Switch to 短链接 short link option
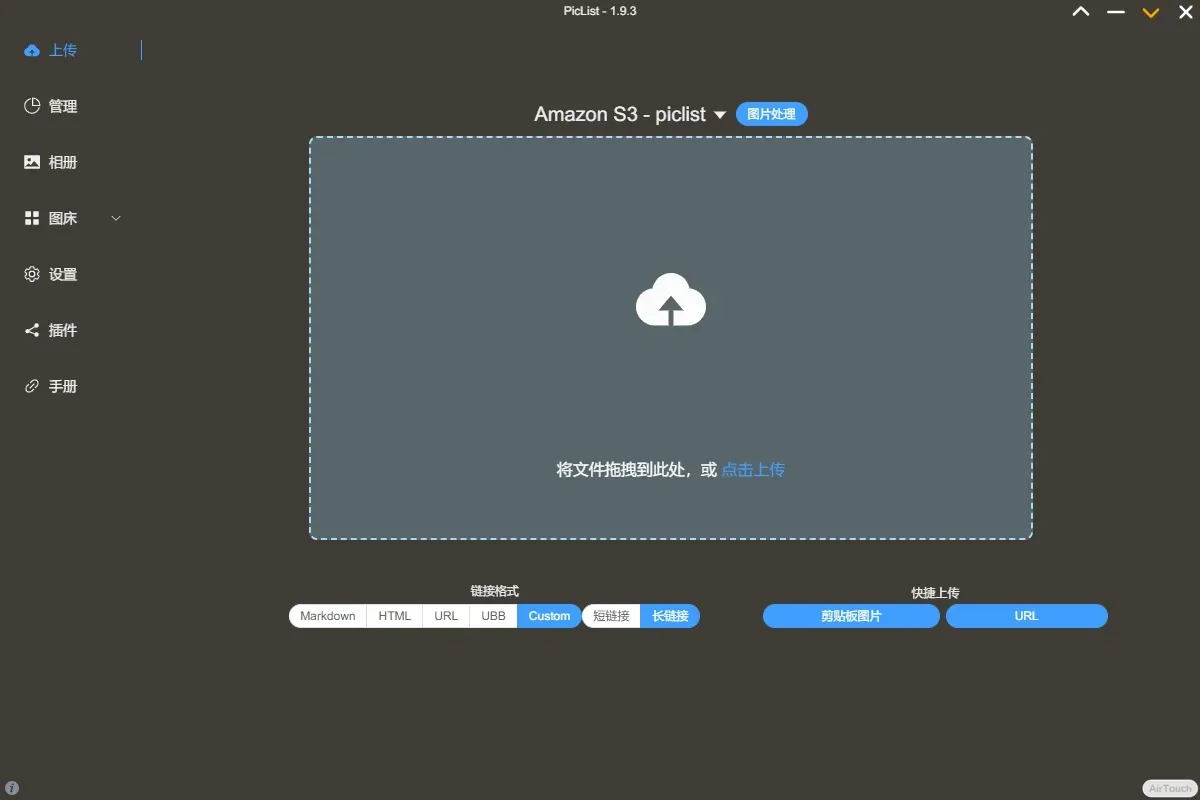Viewport: 1200px width, 800px height. tap(611, 616)
